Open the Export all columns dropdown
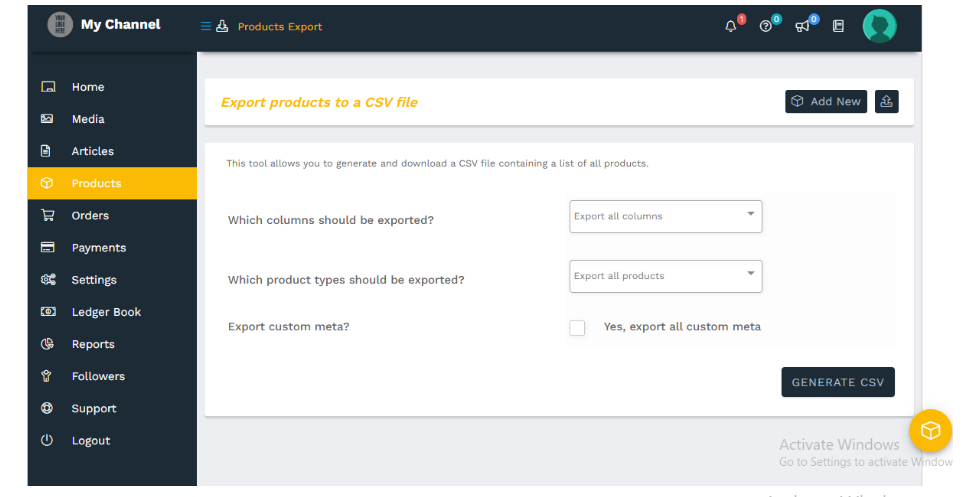 [x=665, y=217]
